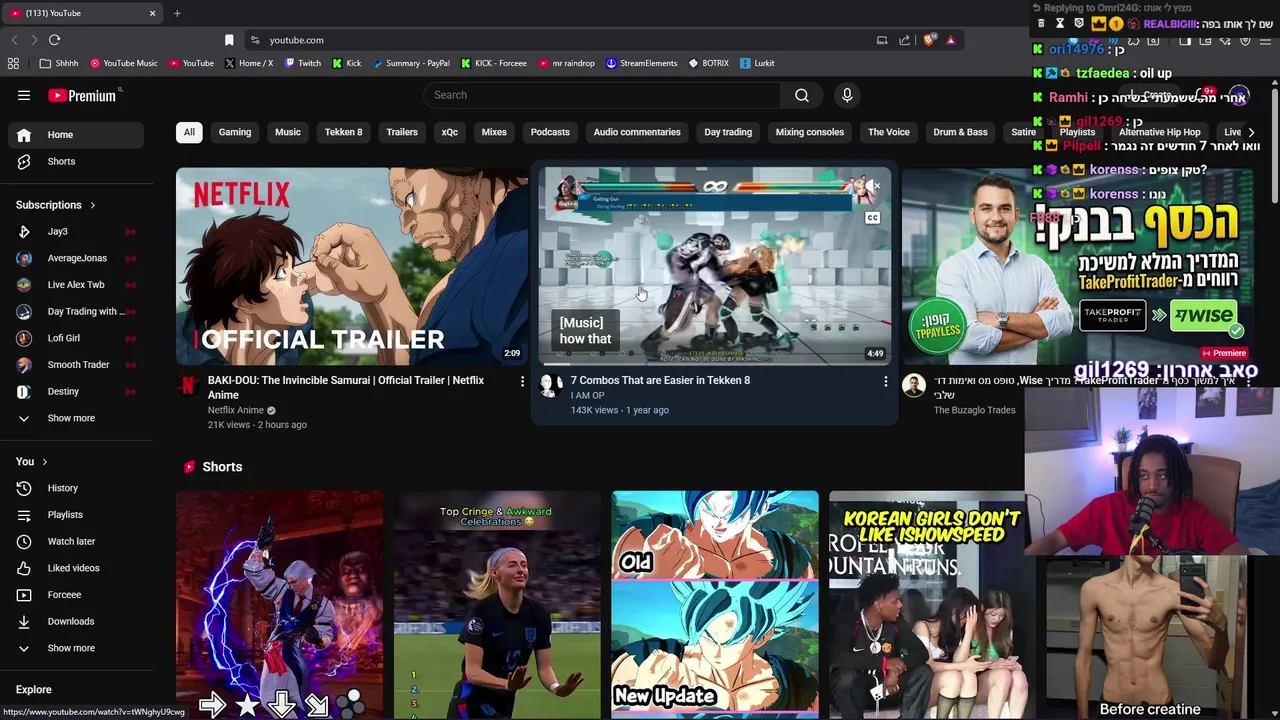The width and height of the screenshot is (1280, 720).
Task: Open Liked videos
Action: (x=76, y=568)
